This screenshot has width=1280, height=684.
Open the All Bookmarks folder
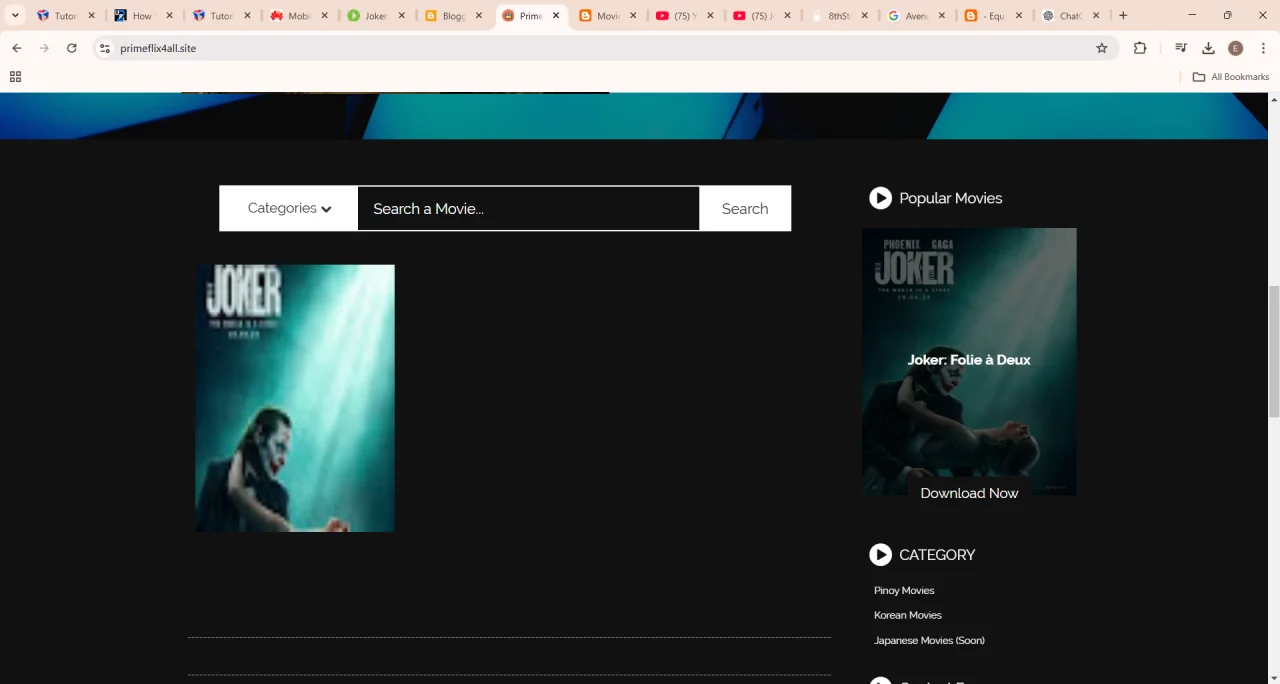(1231, 77)
